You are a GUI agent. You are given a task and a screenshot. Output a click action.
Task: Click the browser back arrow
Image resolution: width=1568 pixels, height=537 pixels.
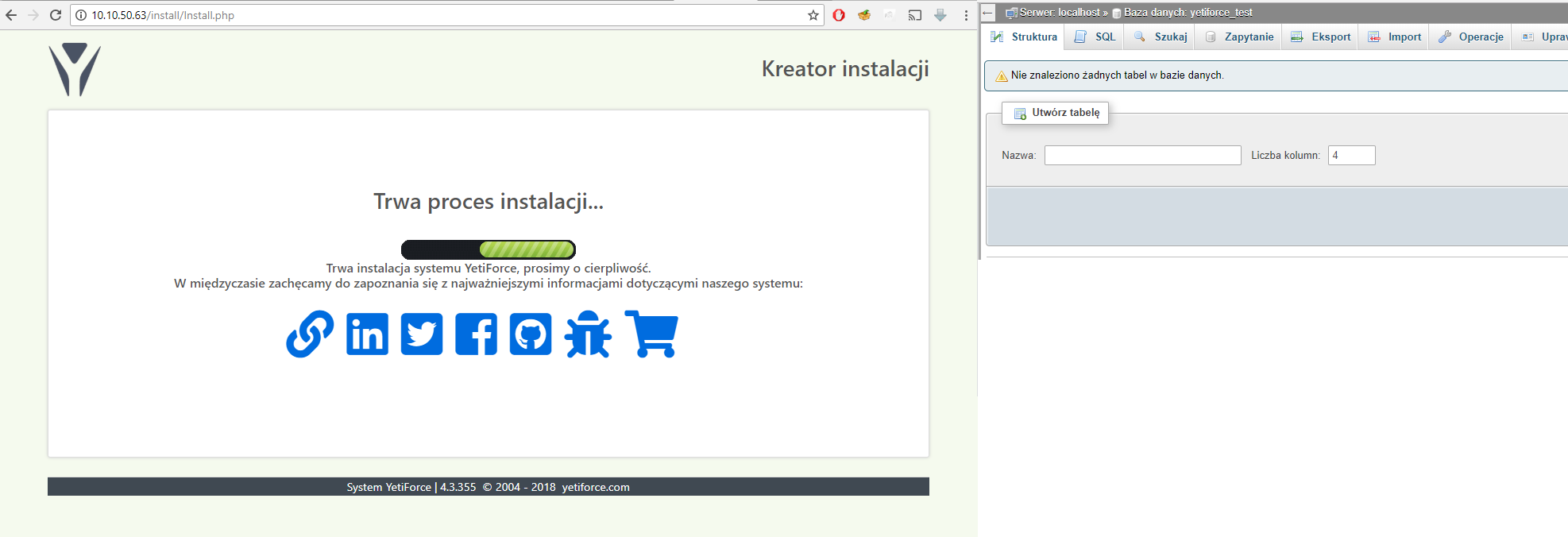pyautogui.click(x=11, y=15)
